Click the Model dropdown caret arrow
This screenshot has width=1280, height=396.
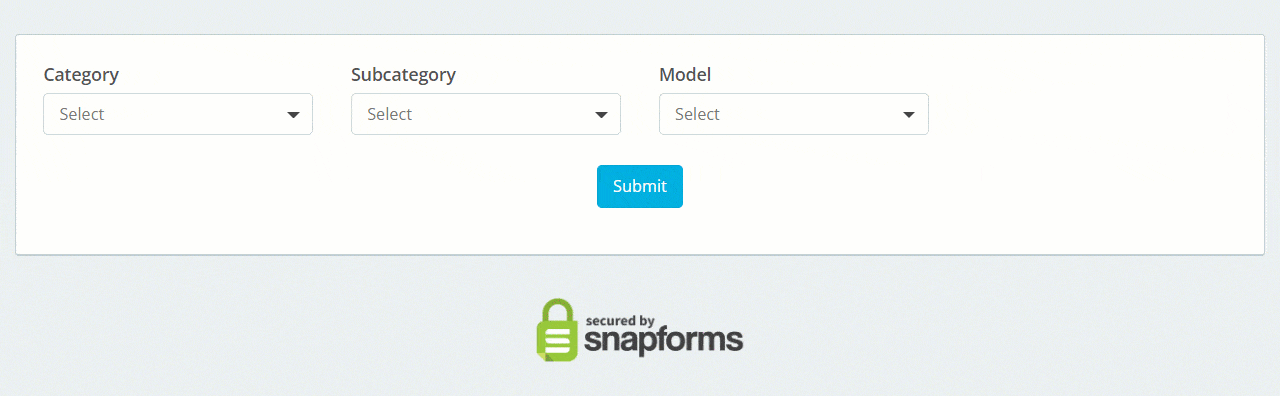coord(909,115)
